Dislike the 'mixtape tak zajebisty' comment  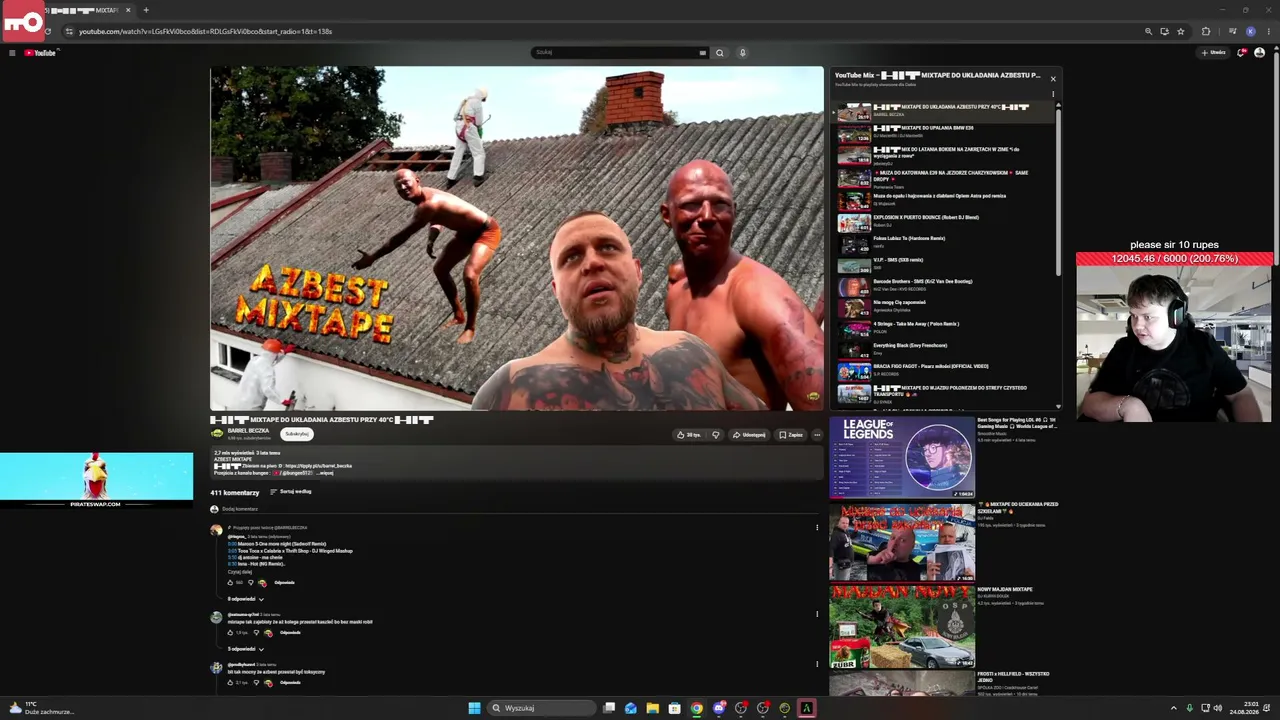click(256, 633)
